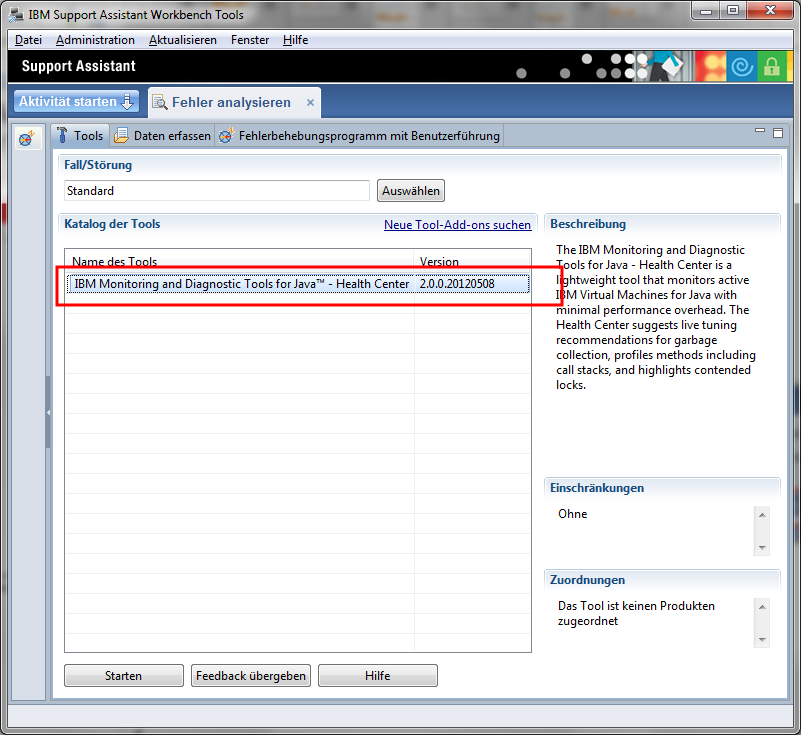Click the green padlock banner icon
Screen dimensions: 801x735
coord(771,67)
